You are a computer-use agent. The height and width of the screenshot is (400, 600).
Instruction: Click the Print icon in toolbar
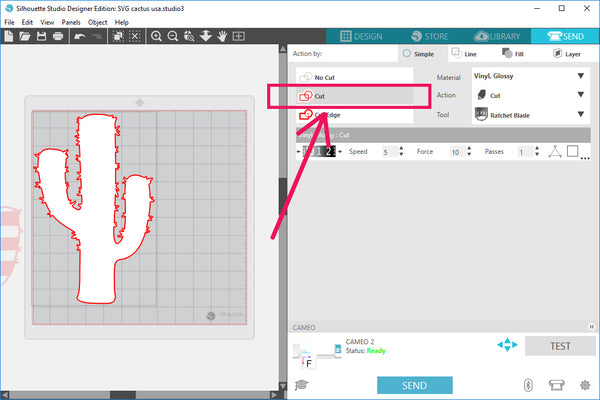(58, 36)
